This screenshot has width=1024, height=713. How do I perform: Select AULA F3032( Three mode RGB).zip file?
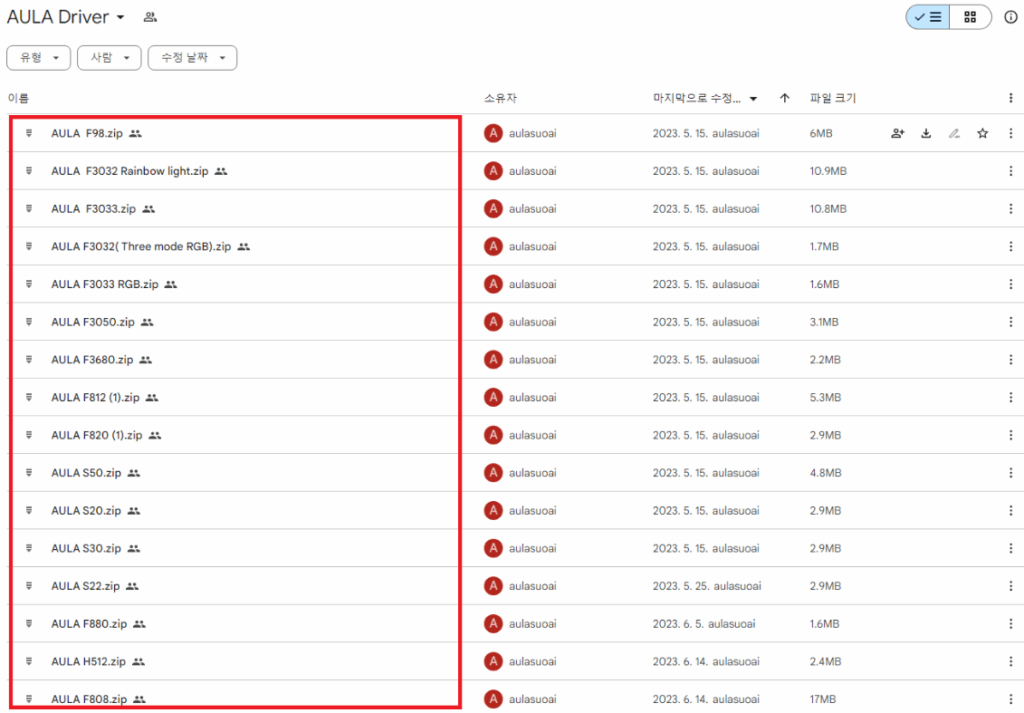click(141, 246)
